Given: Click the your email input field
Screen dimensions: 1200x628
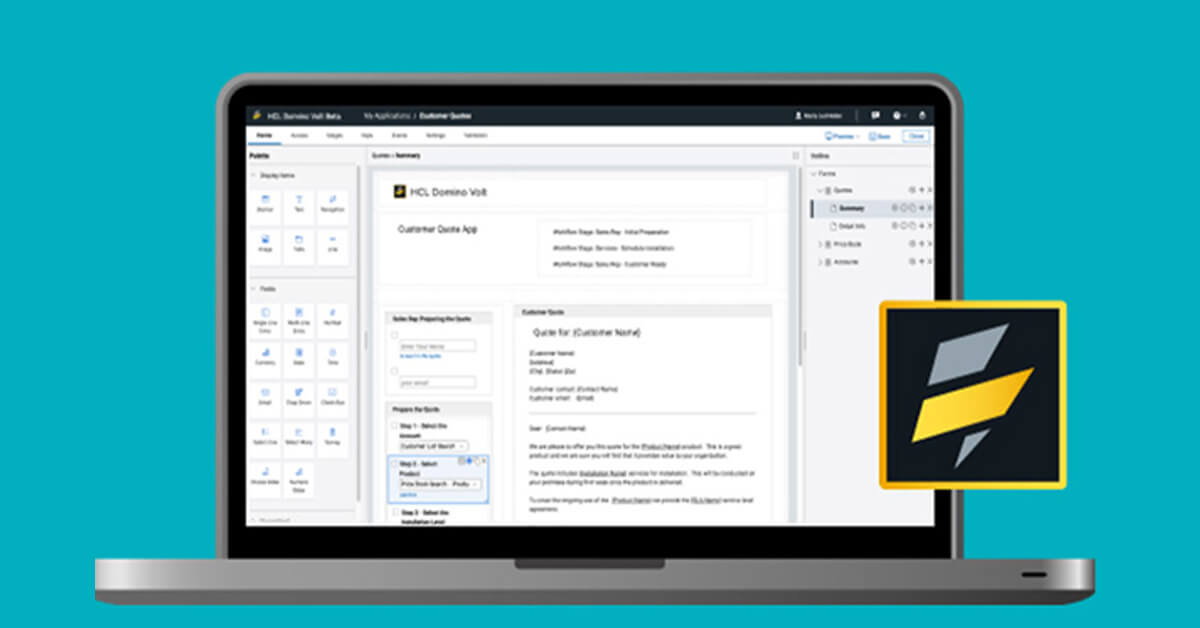Looking at the screenshot, I should [437, 382].
